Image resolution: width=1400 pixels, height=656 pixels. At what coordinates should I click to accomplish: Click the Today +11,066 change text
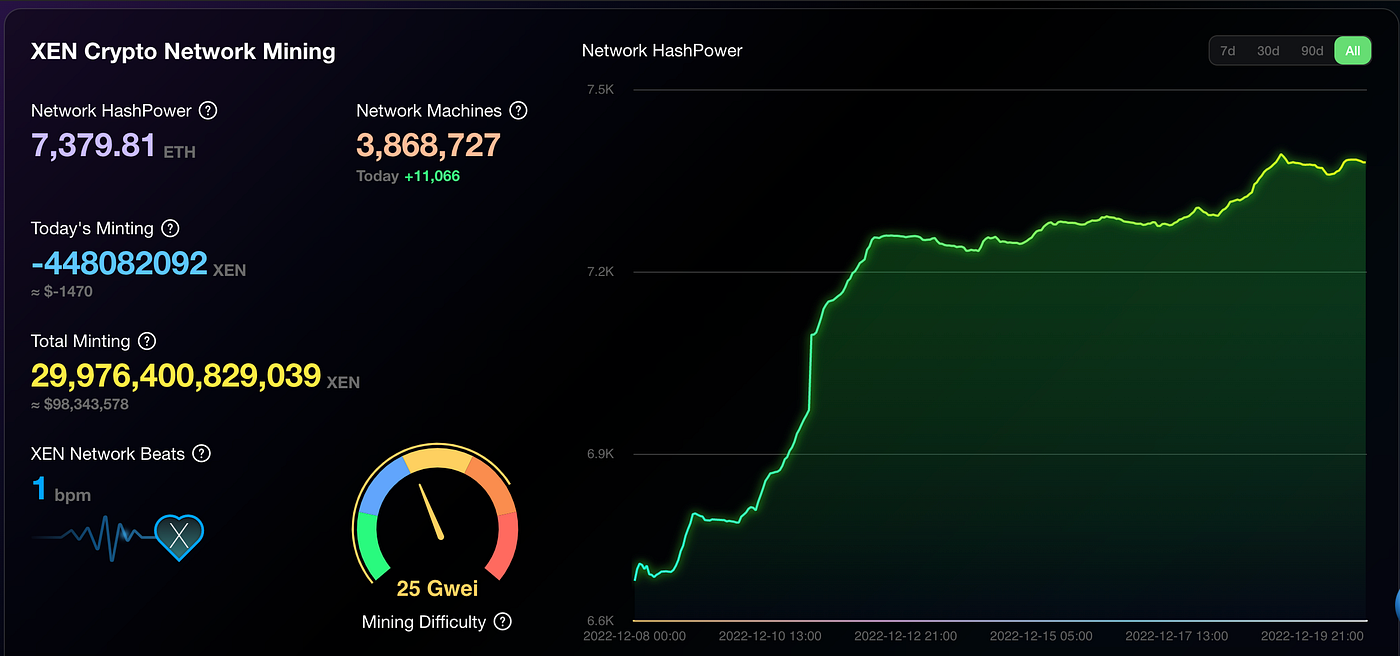click(408, 176)
